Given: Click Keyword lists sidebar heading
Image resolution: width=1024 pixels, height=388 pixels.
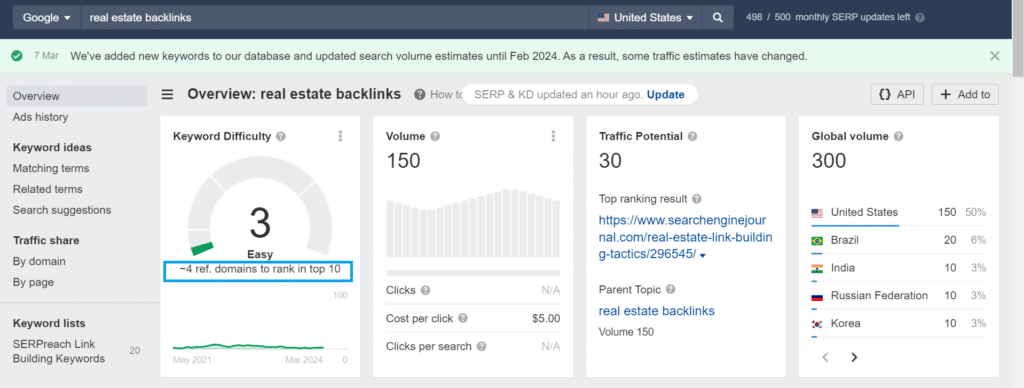Looking at the screenshot, I should [x=49, y=323].
